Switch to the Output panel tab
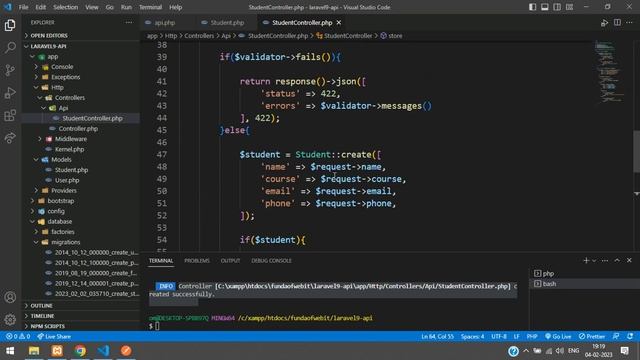The image size is (640, 360). tap(230, 260)
